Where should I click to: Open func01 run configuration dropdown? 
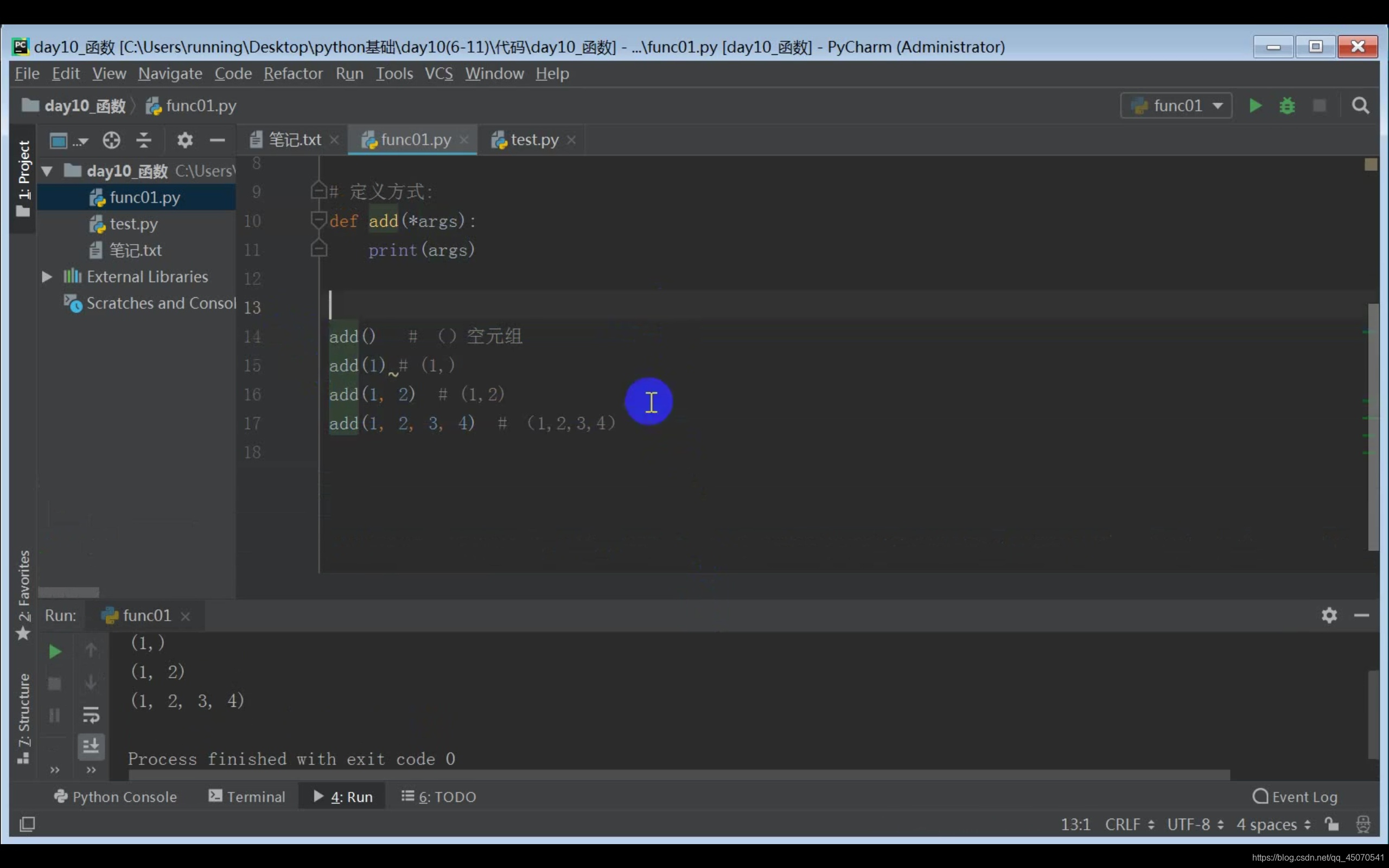[x=1176, y=106]
